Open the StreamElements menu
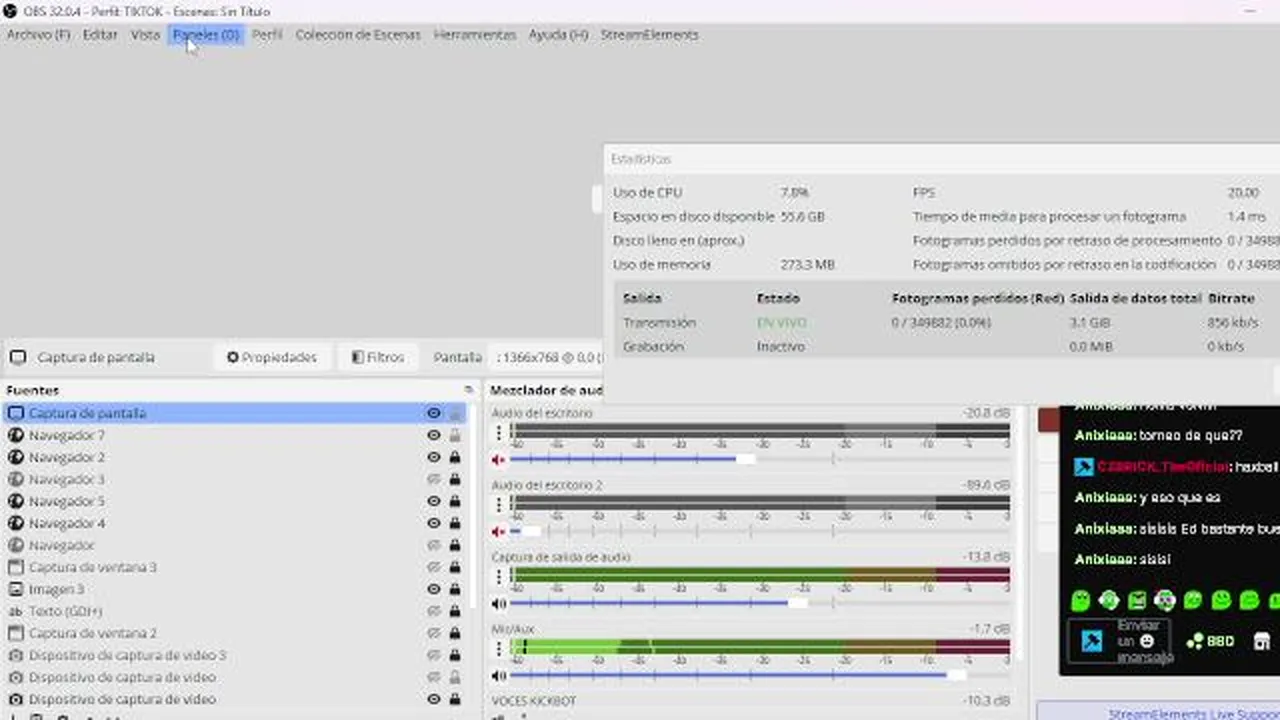Screen dimensions: 1280x720 650,35
